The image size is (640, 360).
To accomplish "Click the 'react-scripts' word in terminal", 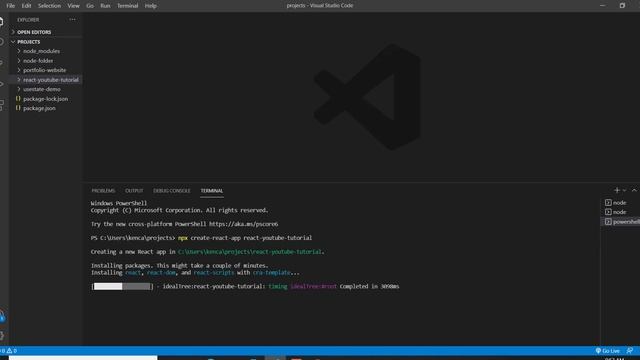I will pos(214,273).
